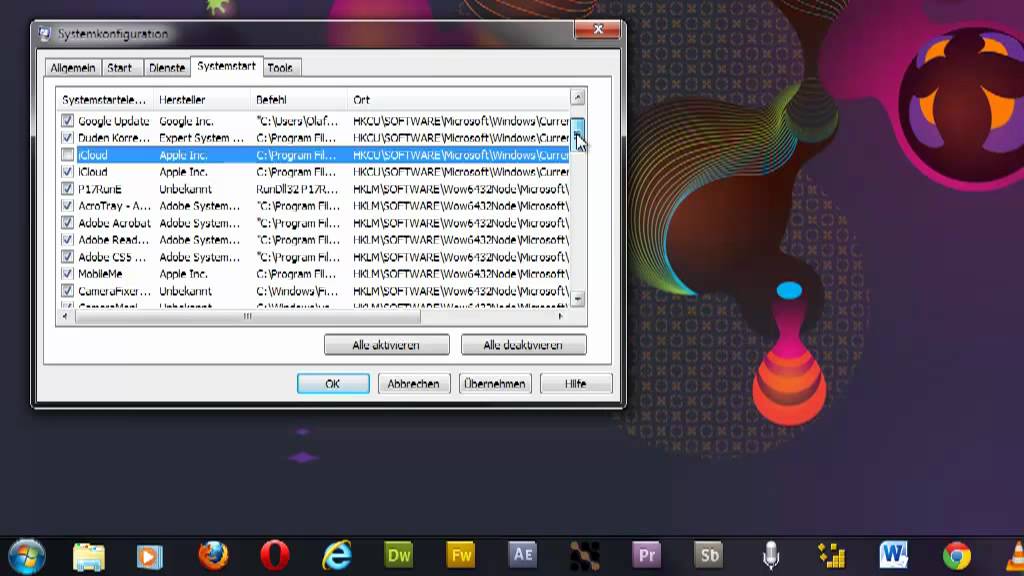This screenshot has height=576, width=1024.
Task: Click the vertical scrollbar down arrow
Action: 578,299
